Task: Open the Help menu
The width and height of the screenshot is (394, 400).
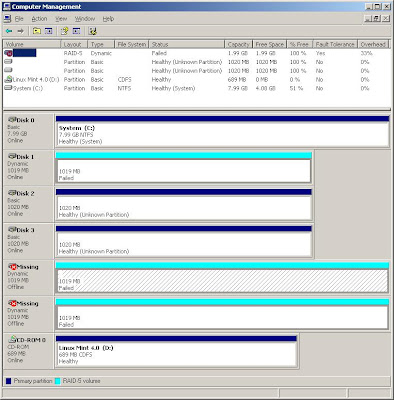Action: (108, 19)
